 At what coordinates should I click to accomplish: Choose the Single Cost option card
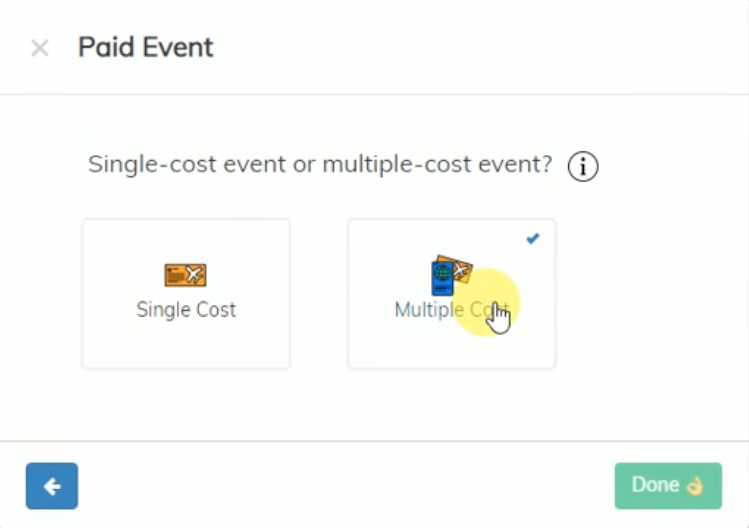tap(186, 293)
